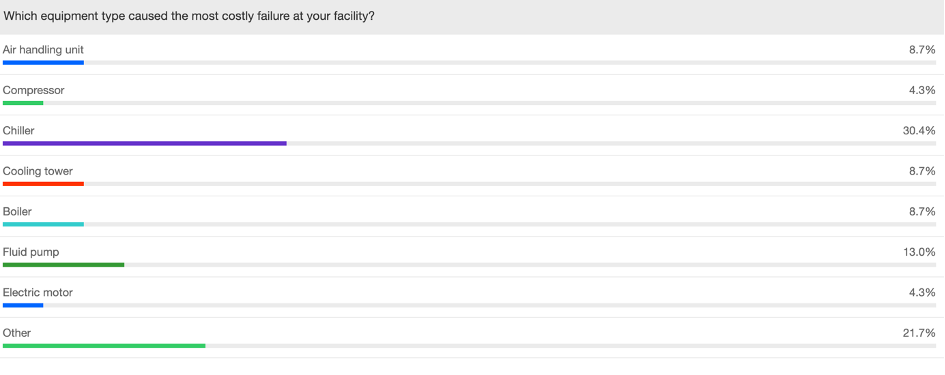Click the green Other result bar
The width and height of the screenshot is (945, 375).
pyautogui.click(x=104, y=345)
